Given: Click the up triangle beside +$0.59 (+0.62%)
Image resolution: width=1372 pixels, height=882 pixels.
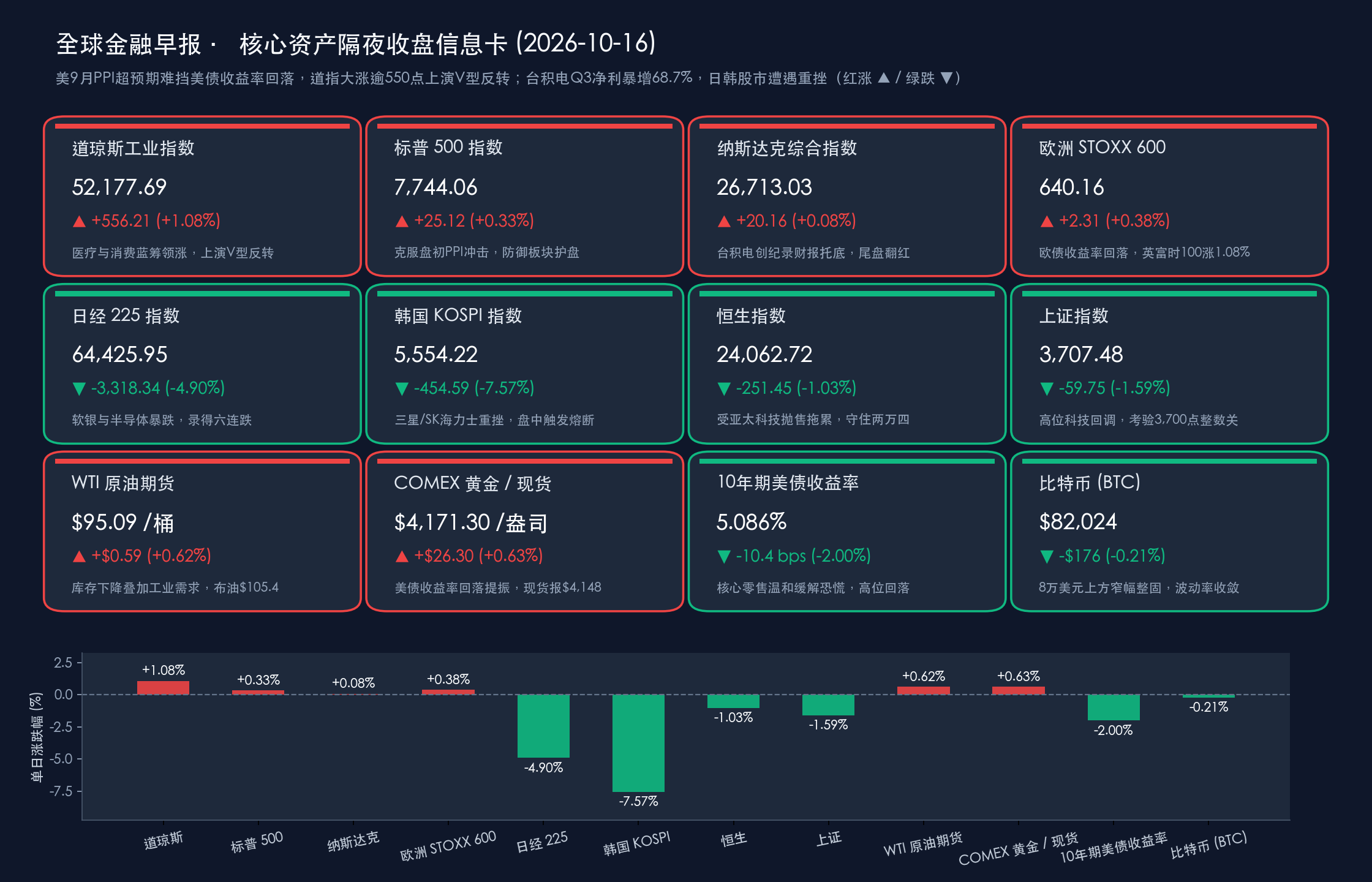Looking at the screenshot, I should (79, 556).
